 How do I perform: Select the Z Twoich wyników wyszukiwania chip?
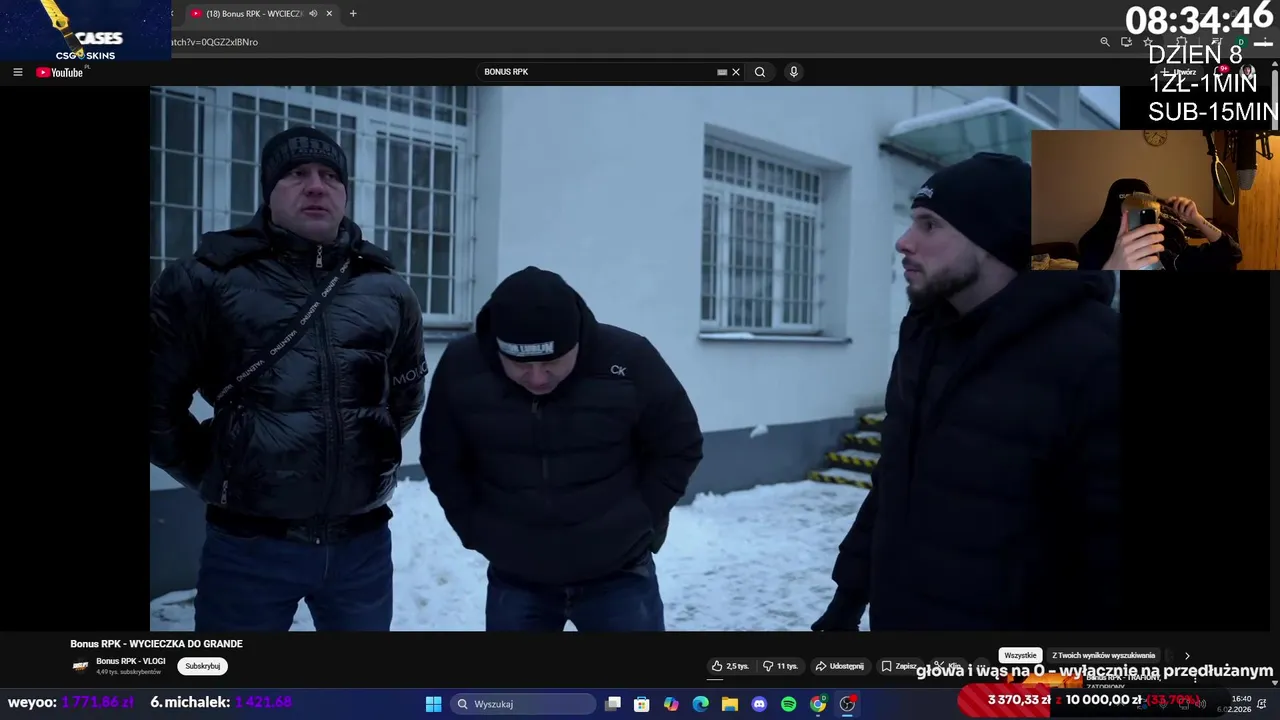pos(1104,655)
